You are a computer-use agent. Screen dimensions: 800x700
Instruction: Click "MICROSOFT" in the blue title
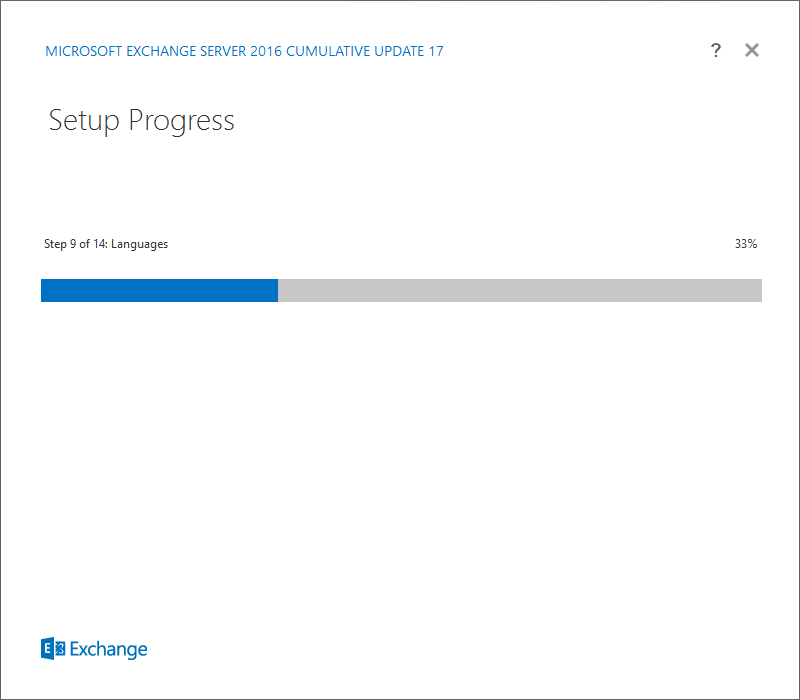84,51
